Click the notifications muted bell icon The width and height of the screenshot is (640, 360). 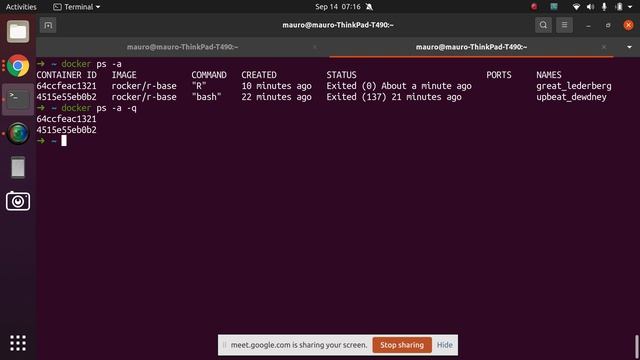[369, 7]
